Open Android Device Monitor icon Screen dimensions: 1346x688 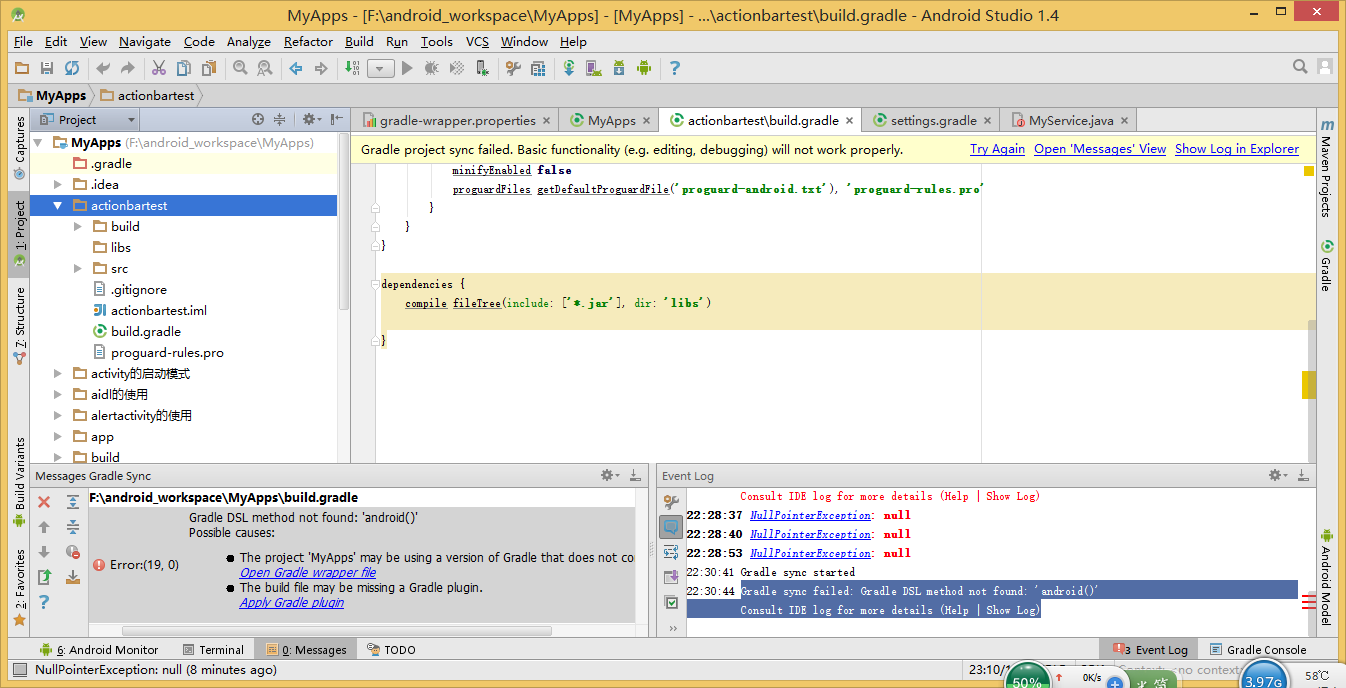coord(644,68)
